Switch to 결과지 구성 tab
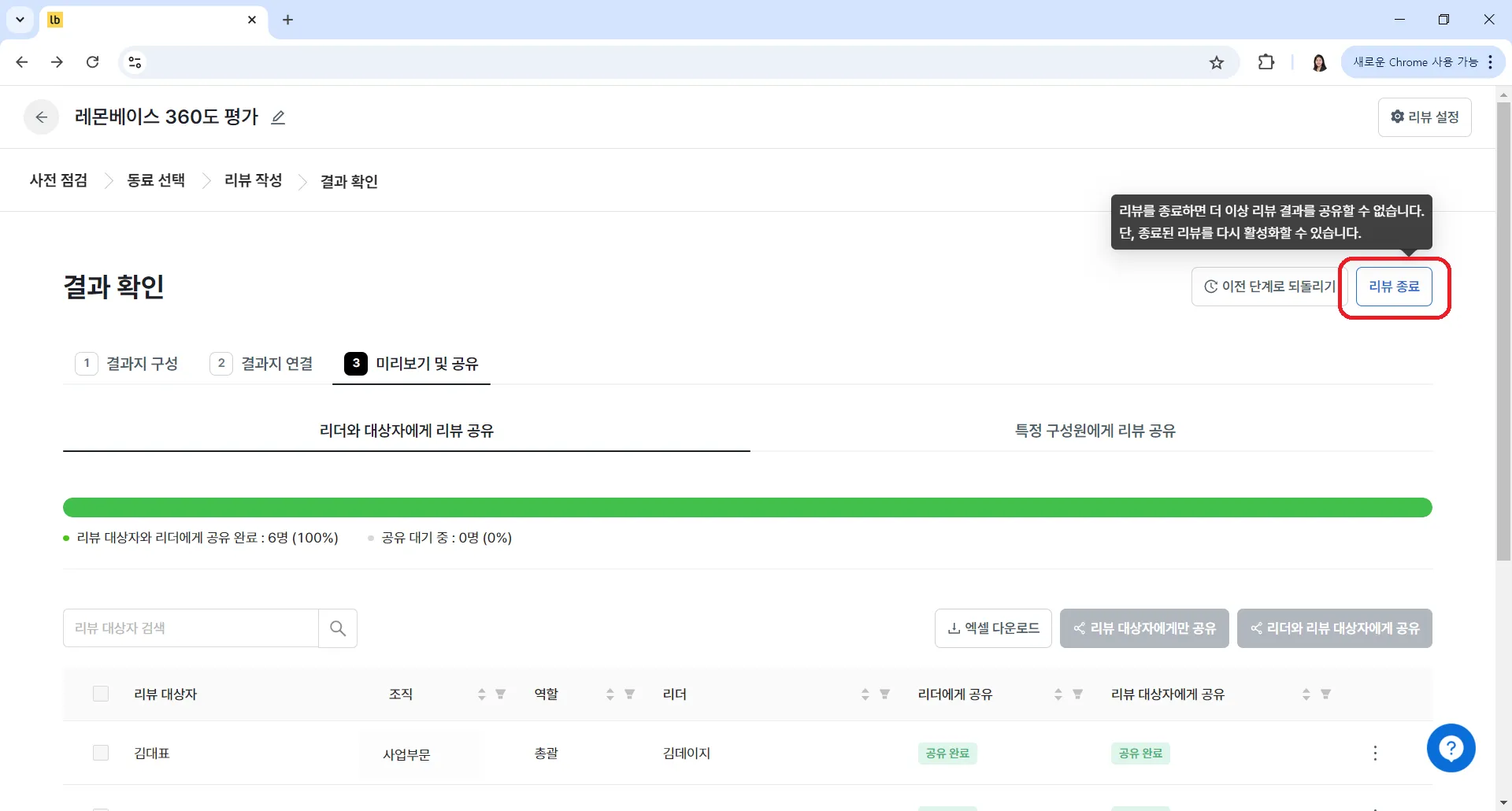Image resolution: width=1512 pixels, height=811 pixels. point(127,364)
